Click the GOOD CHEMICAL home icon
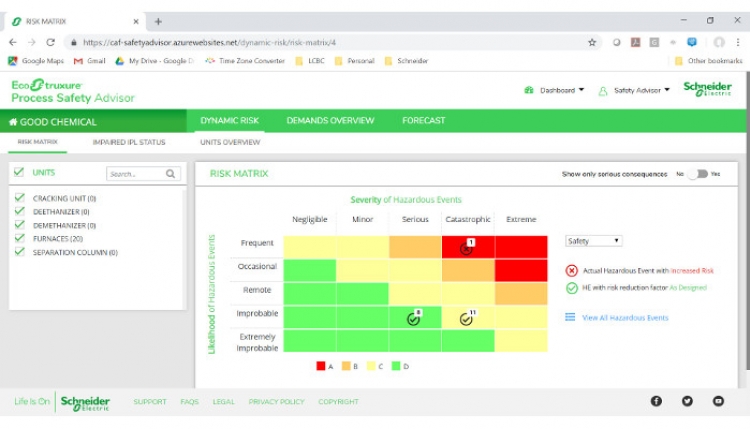Image resolution: width=750 pixels, height=429 pixels. (13, 122)
